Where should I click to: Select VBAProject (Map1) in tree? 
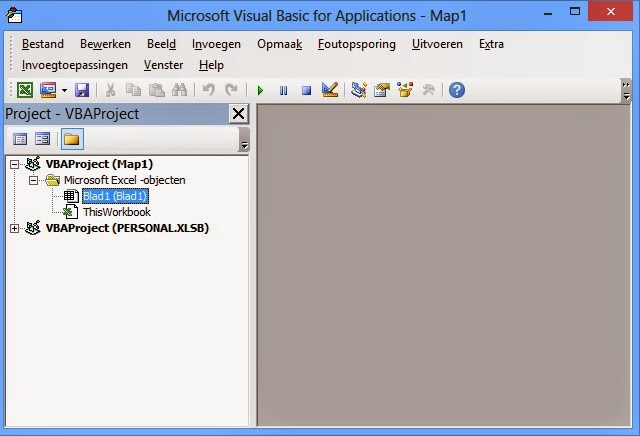(99, 164)
